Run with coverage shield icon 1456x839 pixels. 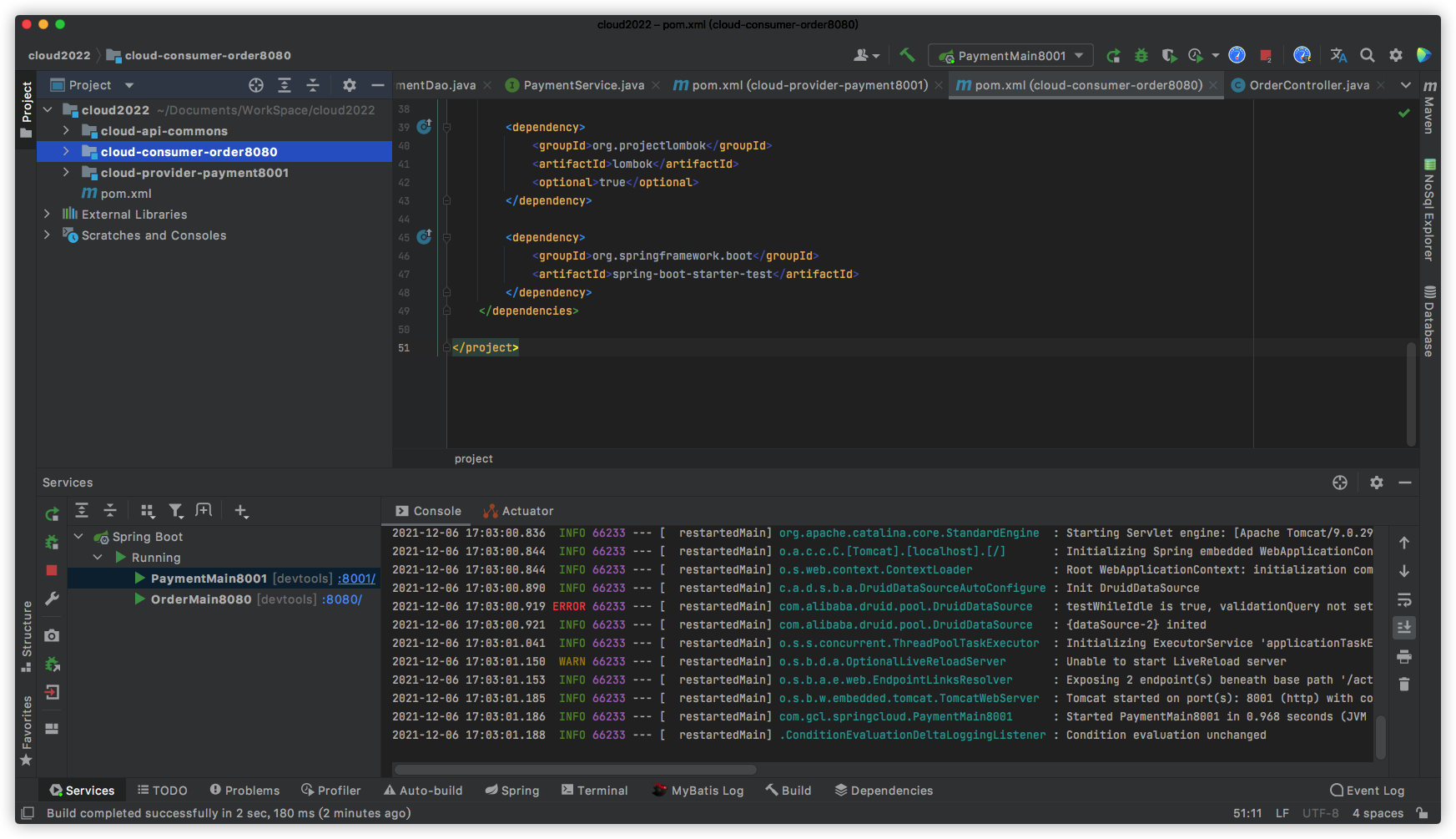[x=1169, y=55]
